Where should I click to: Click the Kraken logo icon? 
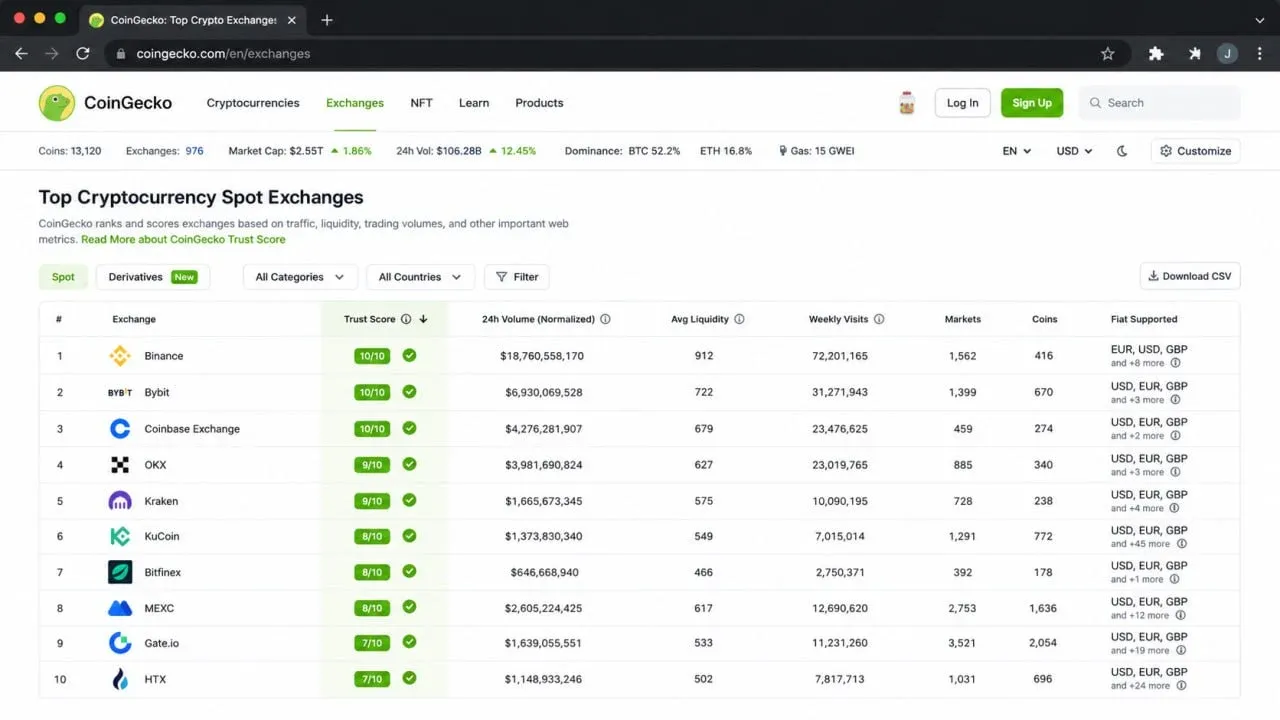(120, 501)
